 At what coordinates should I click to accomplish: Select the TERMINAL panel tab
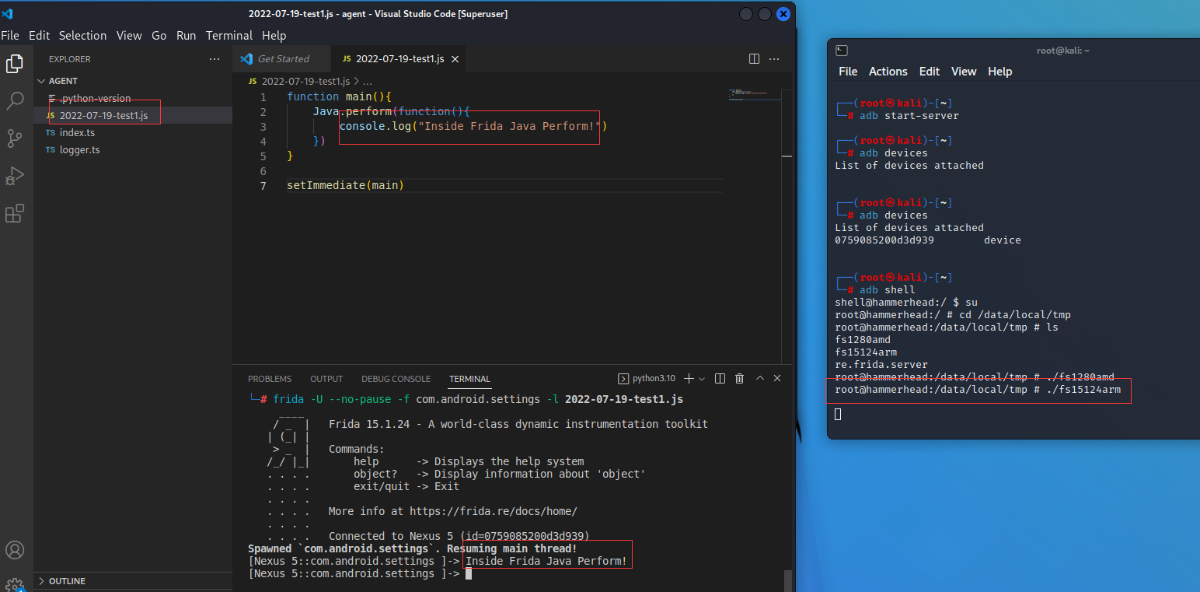(470, 379)
